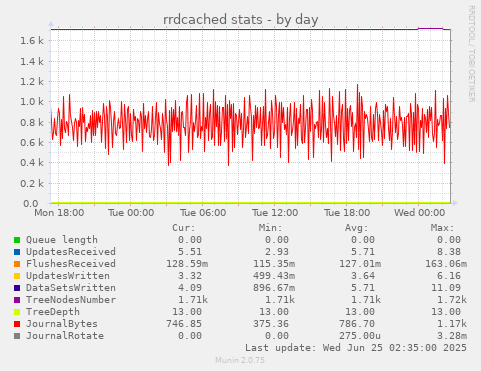Screen dimensions: 481x371
Task: Click the UpdatesWritten avg value 3.64
Action: tap(363, 276)
